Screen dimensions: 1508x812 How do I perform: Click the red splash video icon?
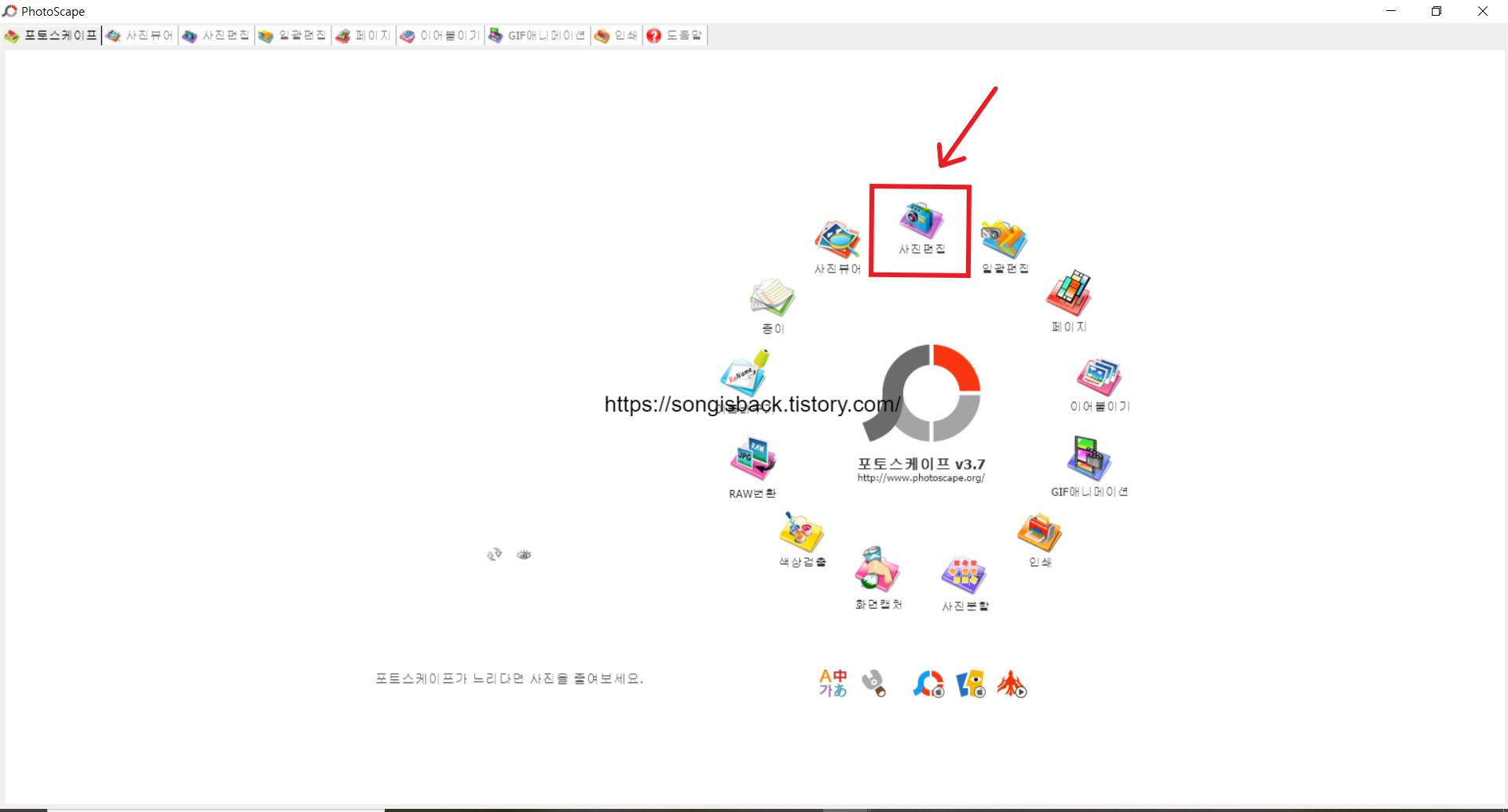(1012, 684)
